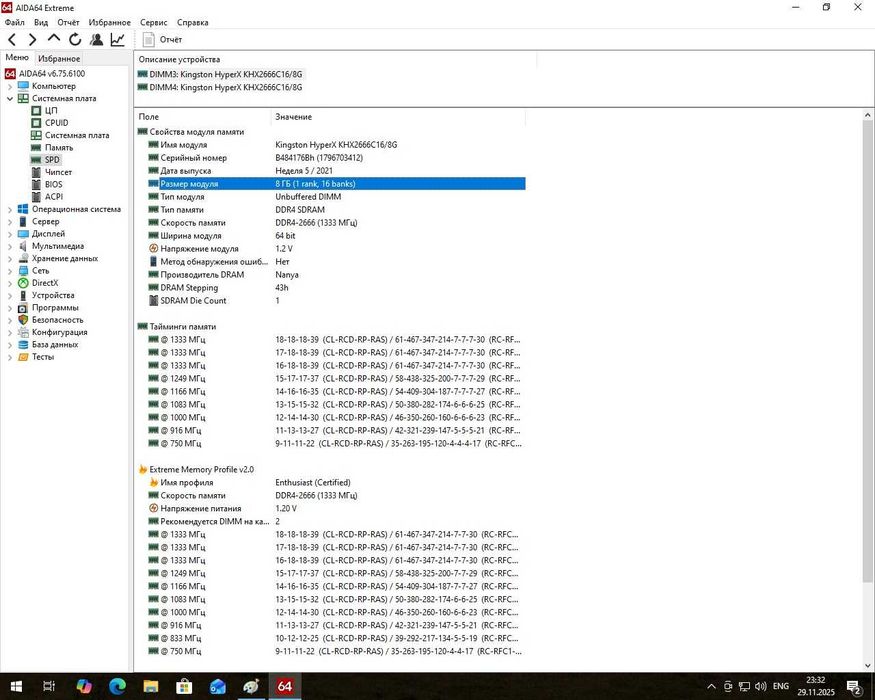Open the user profile toolbar icon

tap(96, 40)
